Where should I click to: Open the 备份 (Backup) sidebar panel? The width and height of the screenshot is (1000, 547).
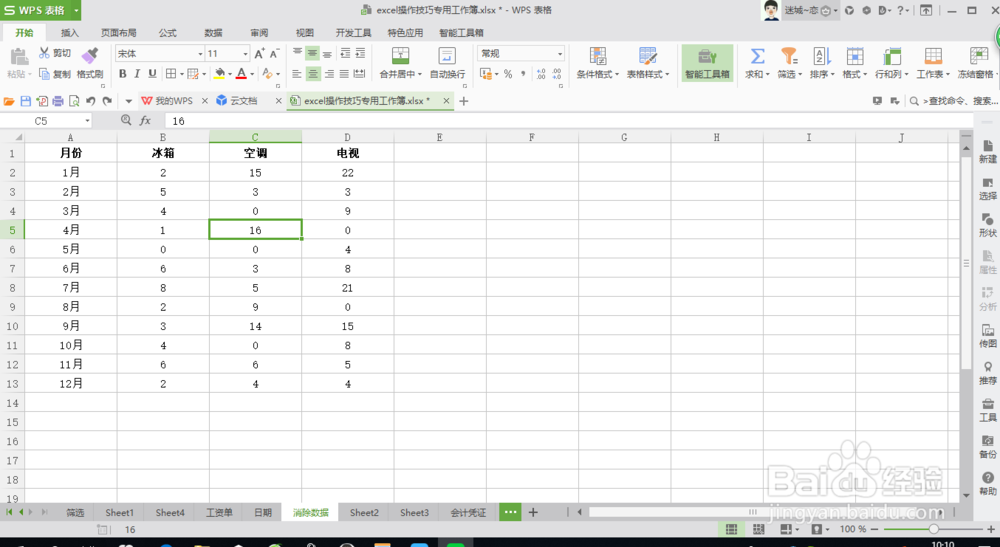pyautogui.click(x=987, y=447)
